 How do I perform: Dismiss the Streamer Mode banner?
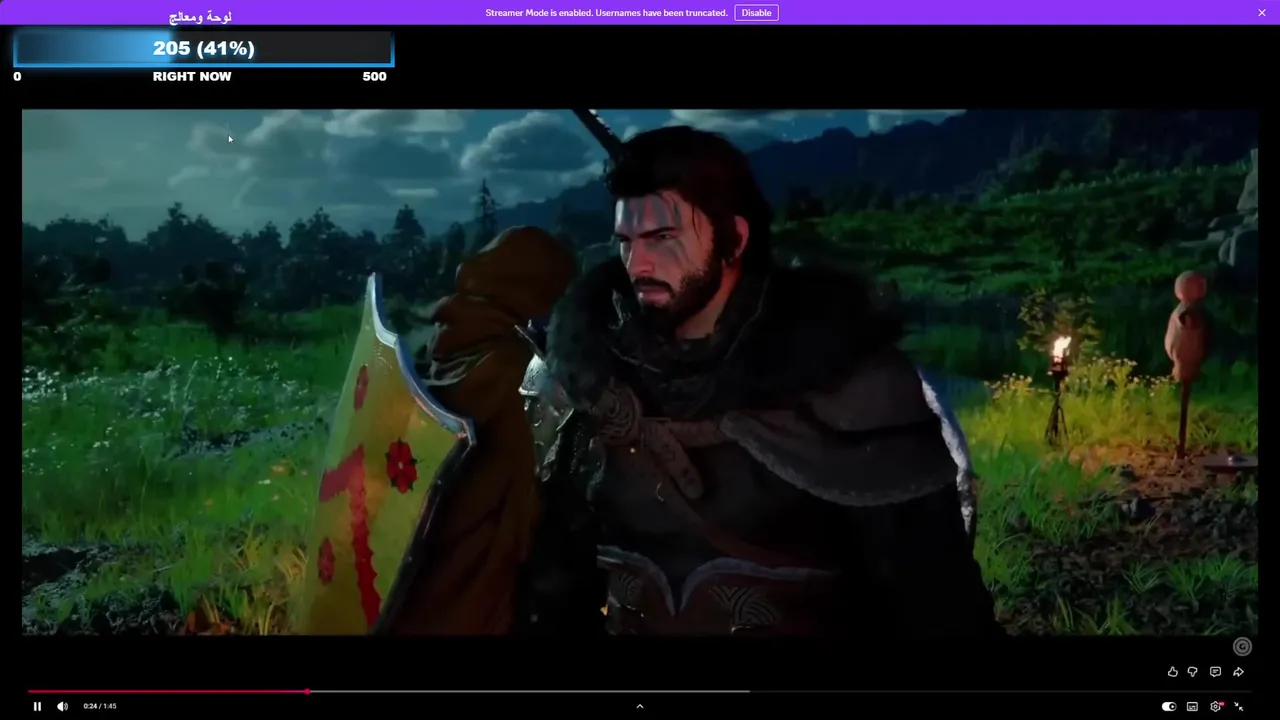tap(1262, 13)
